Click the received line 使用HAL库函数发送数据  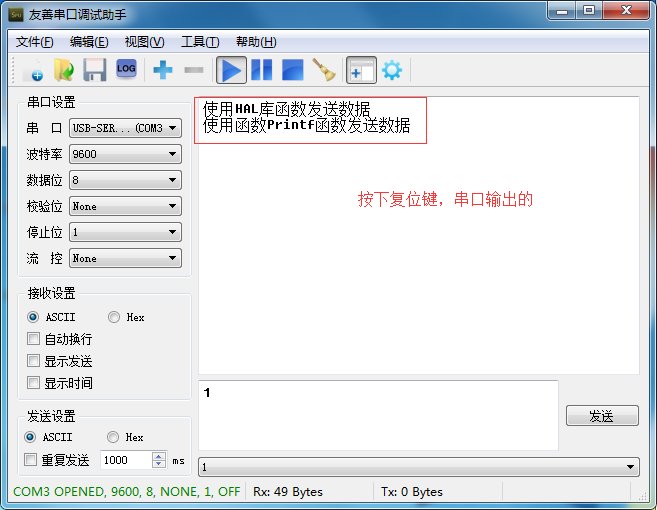tap(287, 109)
